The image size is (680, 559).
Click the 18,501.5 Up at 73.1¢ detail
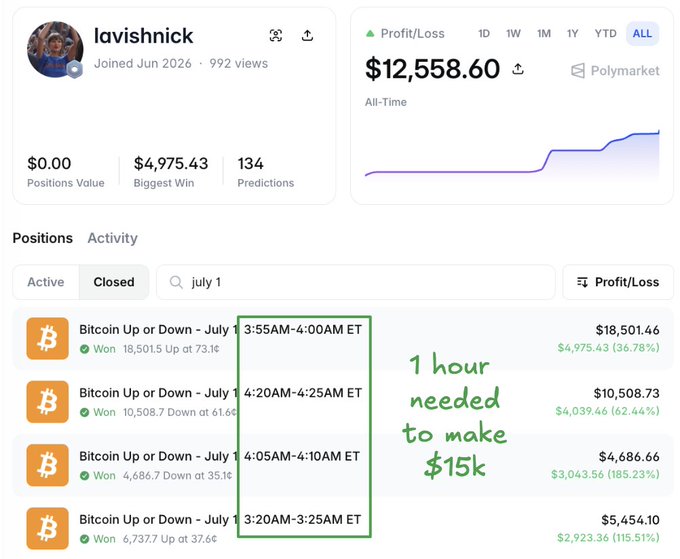pyautogui.click(x=171, y=349)
